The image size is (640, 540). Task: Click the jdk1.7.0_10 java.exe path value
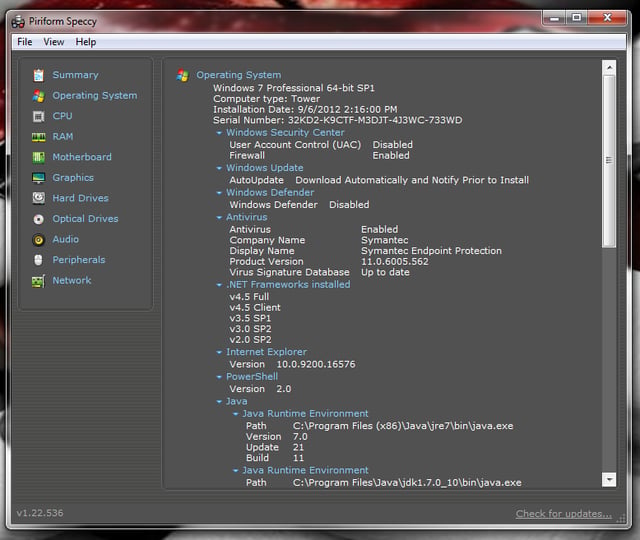[407, 483]
